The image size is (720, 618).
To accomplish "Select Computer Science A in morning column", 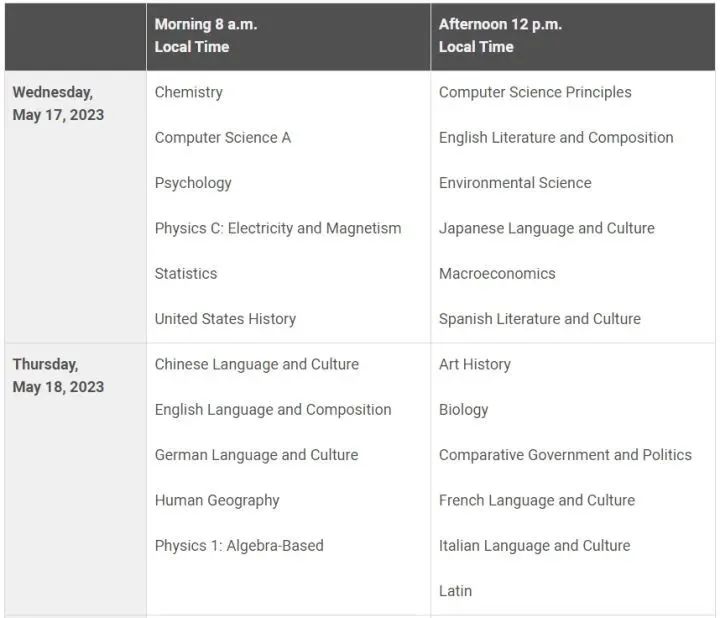I will click(223, 138).
